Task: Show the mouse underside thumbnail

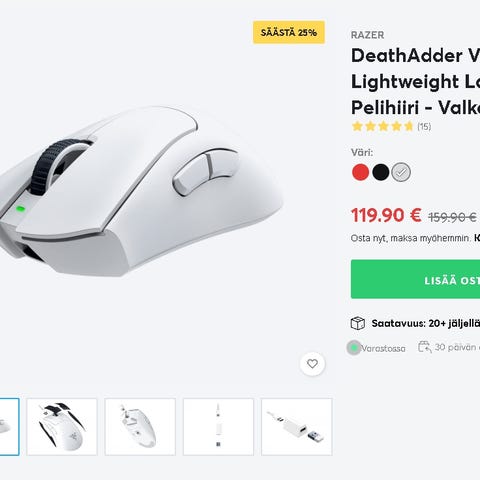Action: point(140,427)
